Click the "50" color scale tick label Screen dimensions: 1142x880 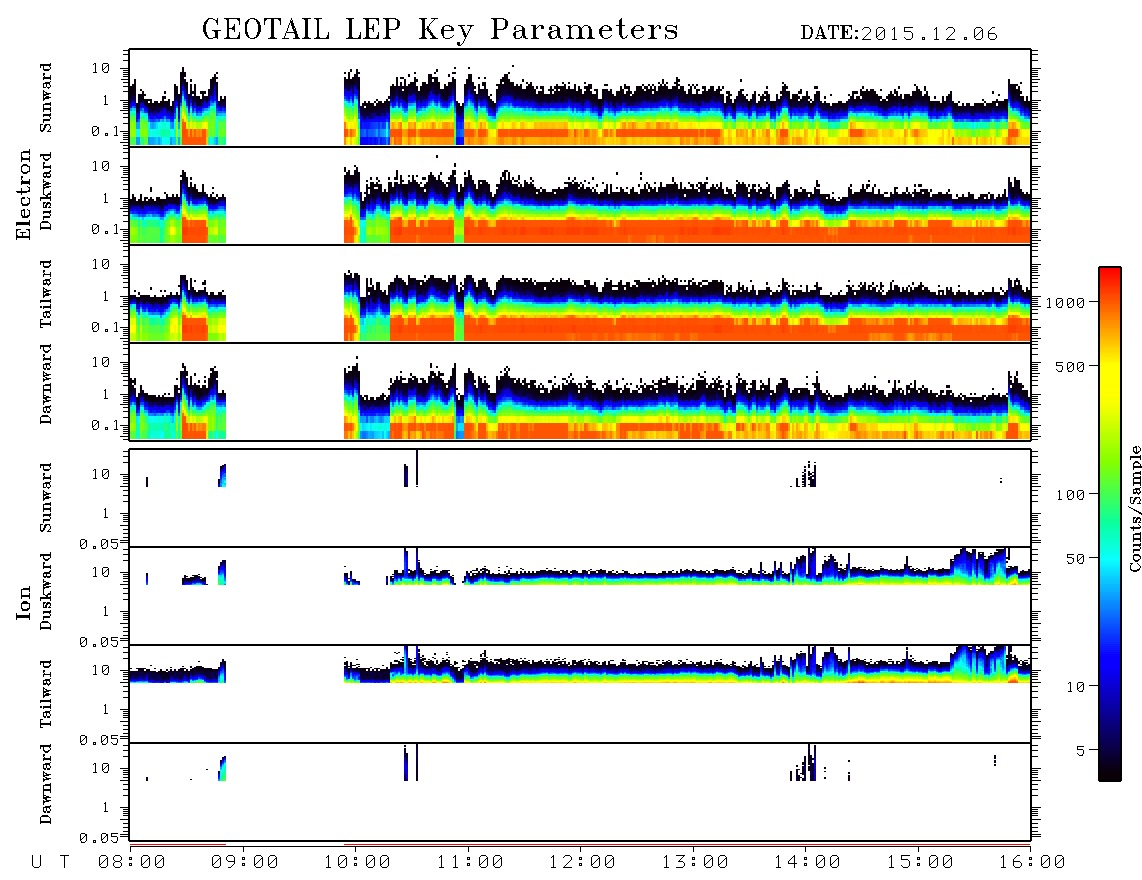coord(1075,559)
